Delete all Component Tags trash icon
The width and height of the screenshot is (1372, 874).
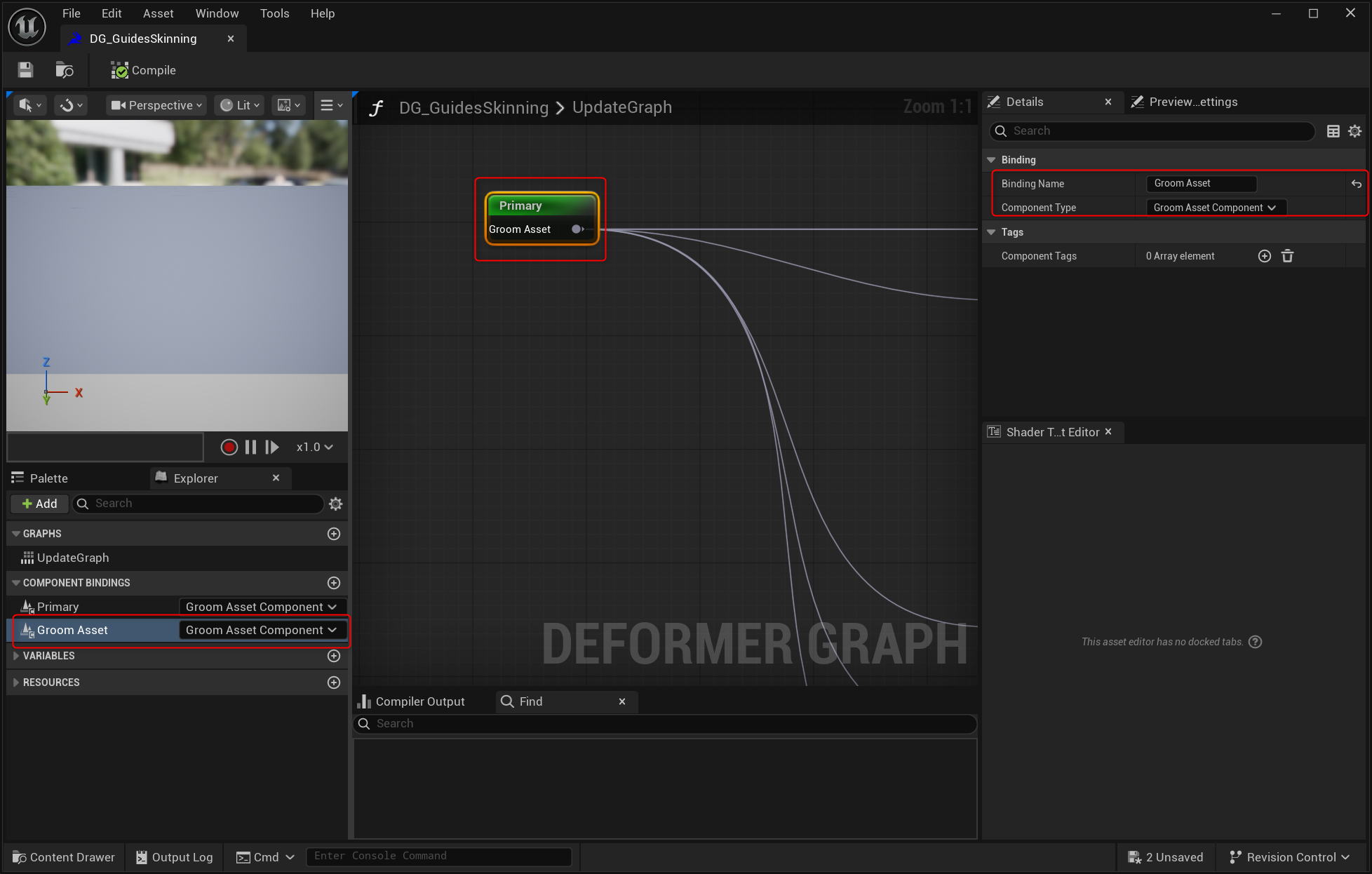point(1288,256)
